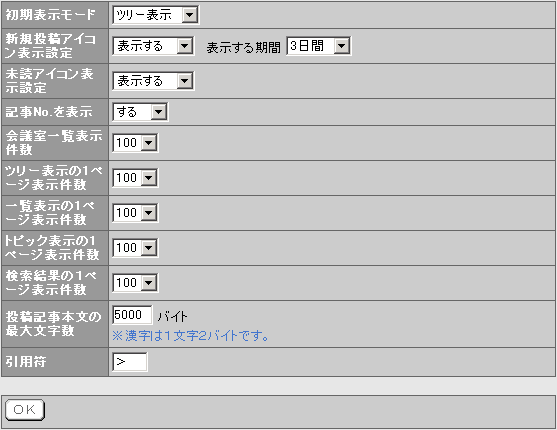Open the 表示する期間 3日間 dropdown
Screen dimensions: 557x430
319,46
